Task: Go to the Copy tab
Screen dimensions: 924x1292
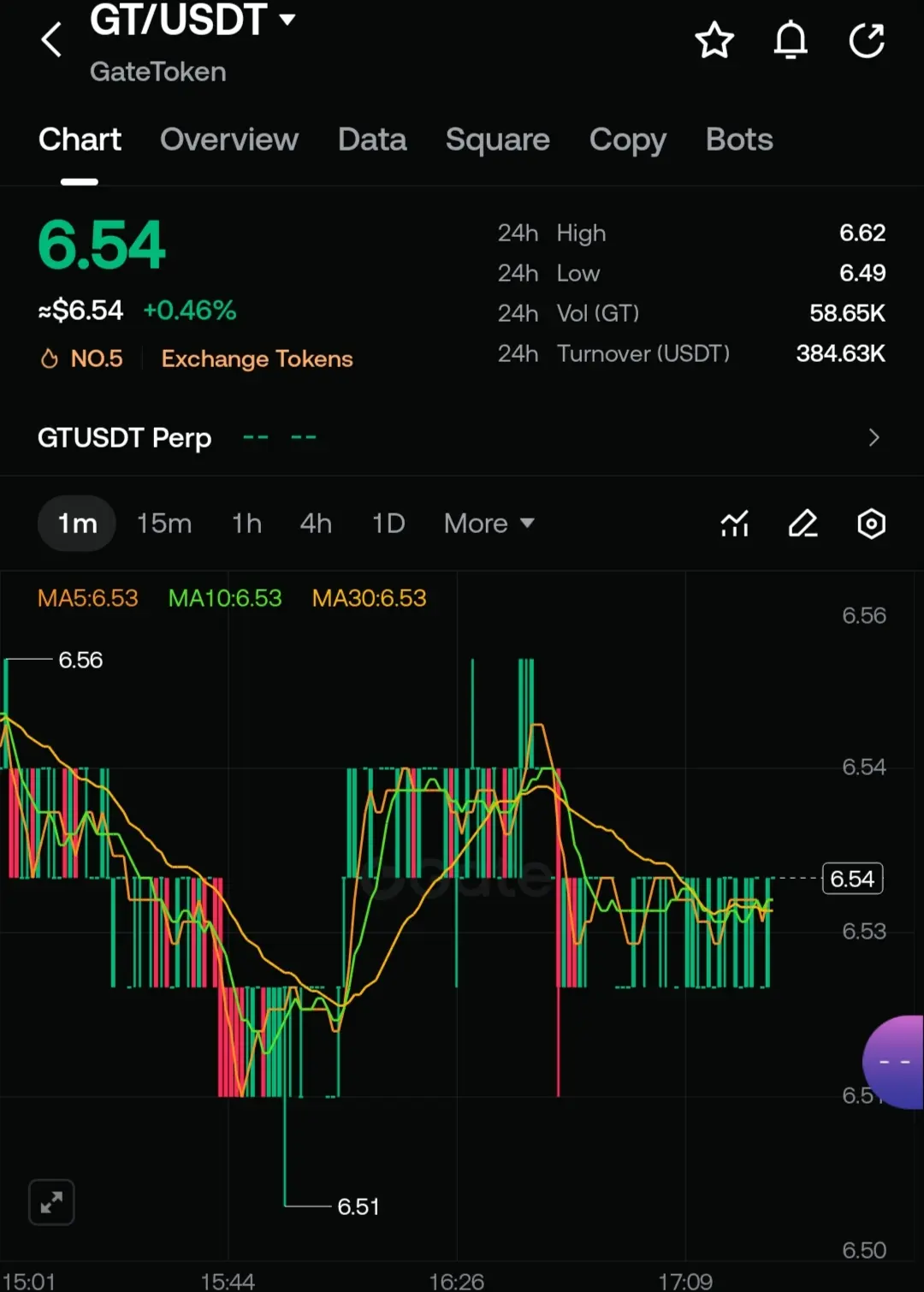Action: pos(627,140)
